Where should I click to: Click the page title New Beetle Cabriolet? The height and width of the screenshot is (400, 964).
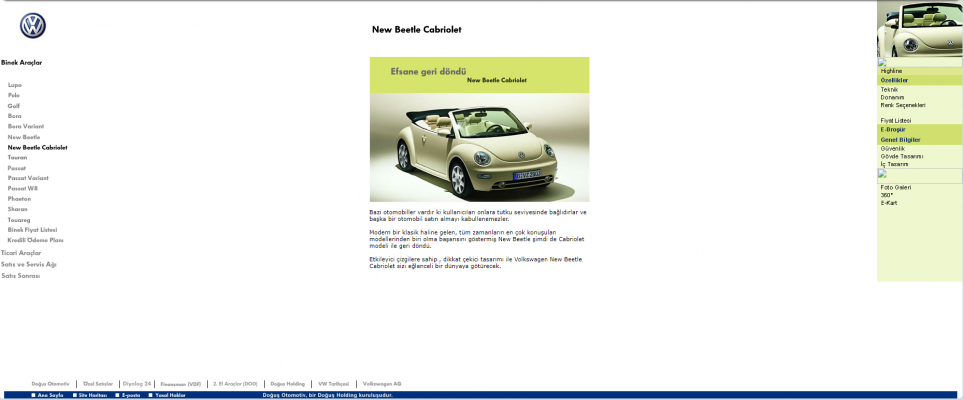[417, 29]
